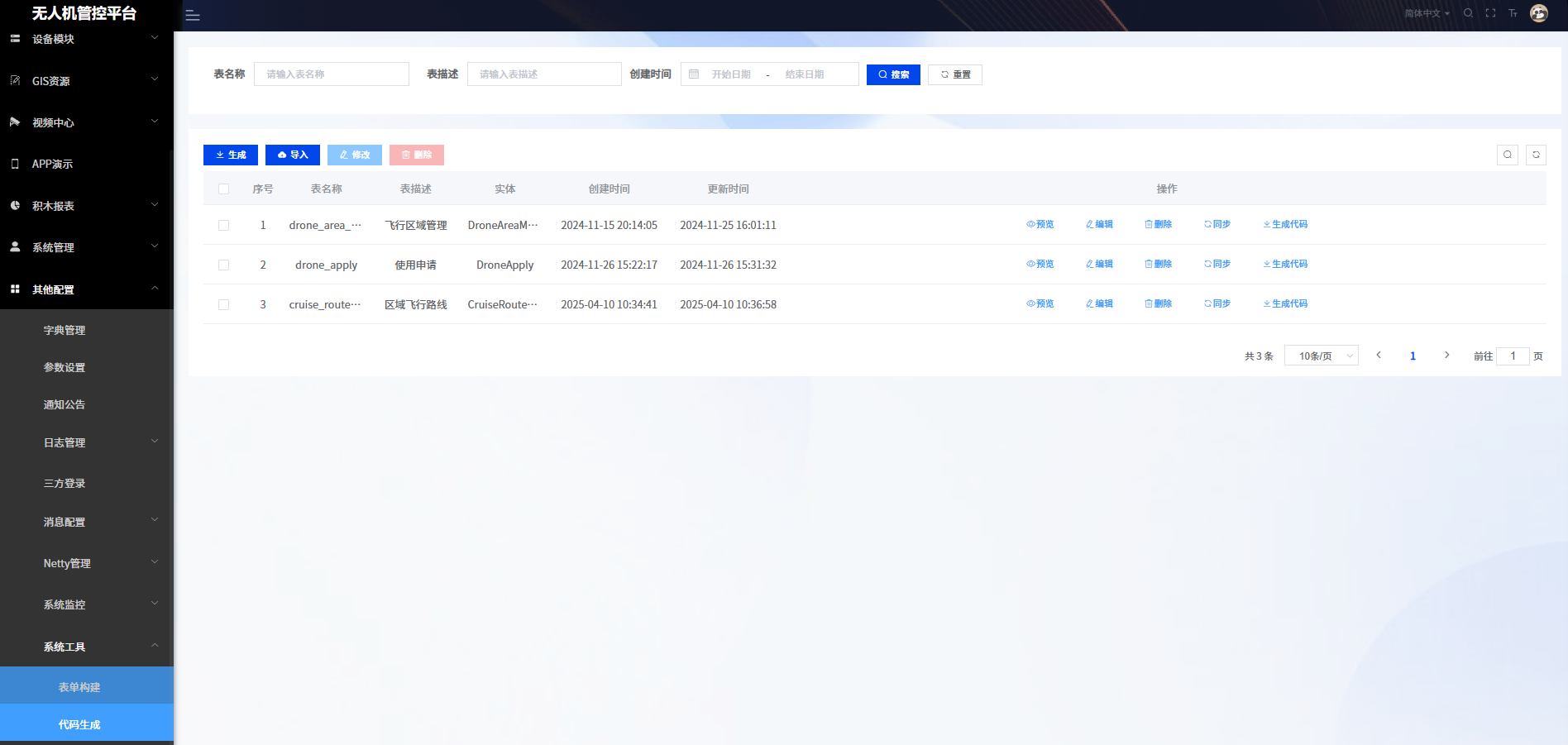Click the 表名称 input field
The image size is (1568, 745).
click(x=331, y=74)
